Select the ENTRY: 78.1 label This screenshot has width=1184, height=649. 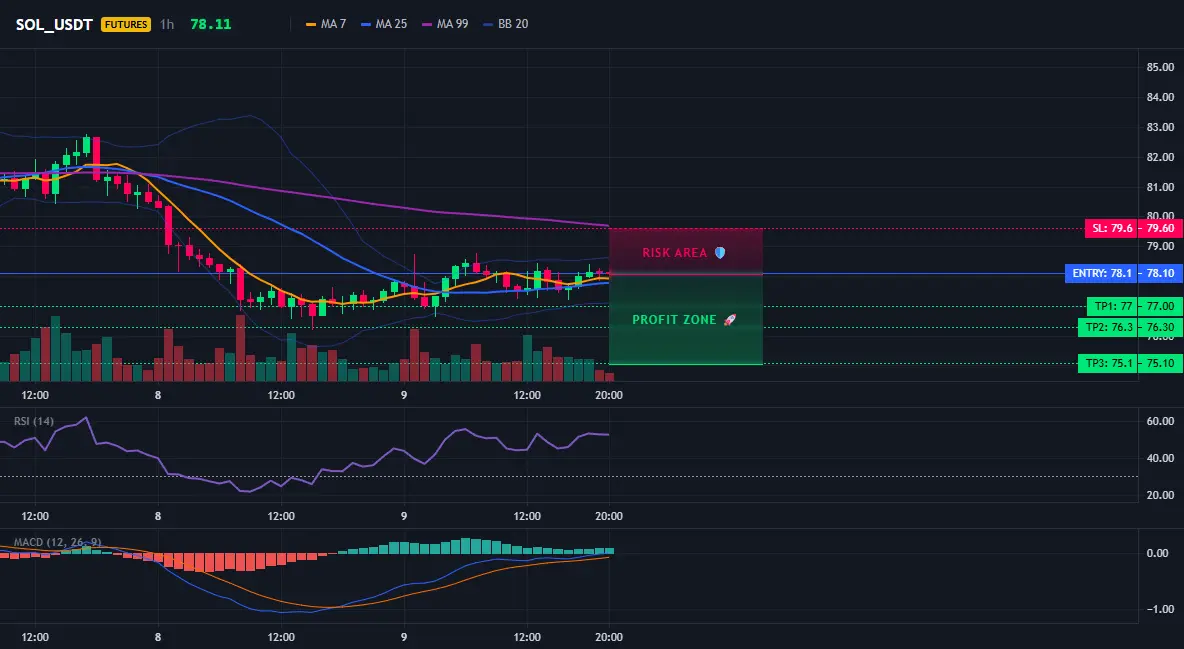click(1102, 274)
